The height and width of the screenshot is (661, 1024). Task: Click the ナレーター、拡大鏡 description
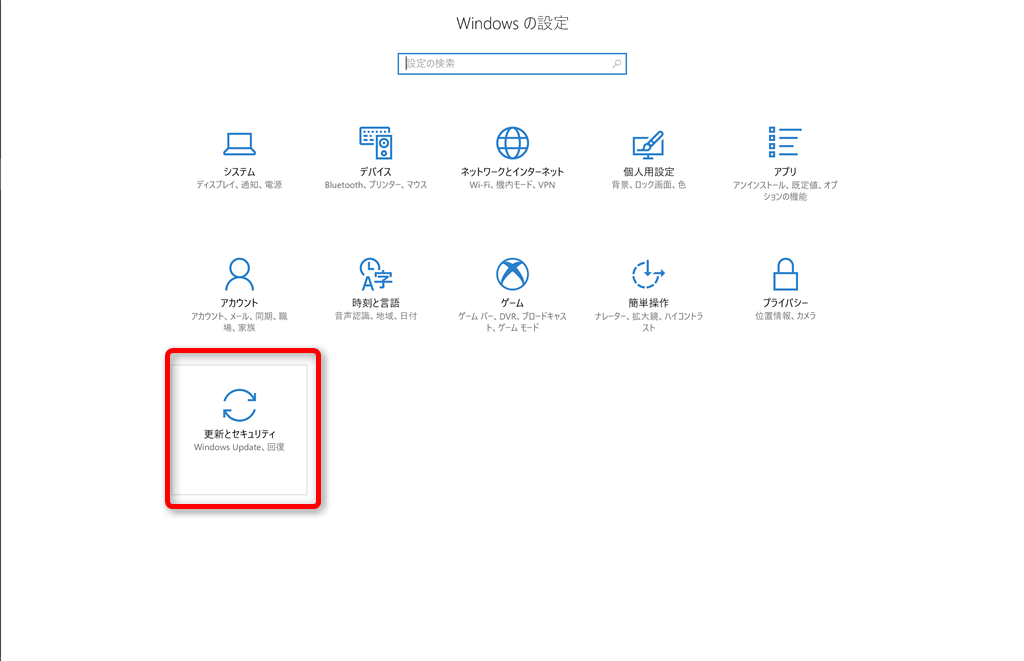(648, 322)
